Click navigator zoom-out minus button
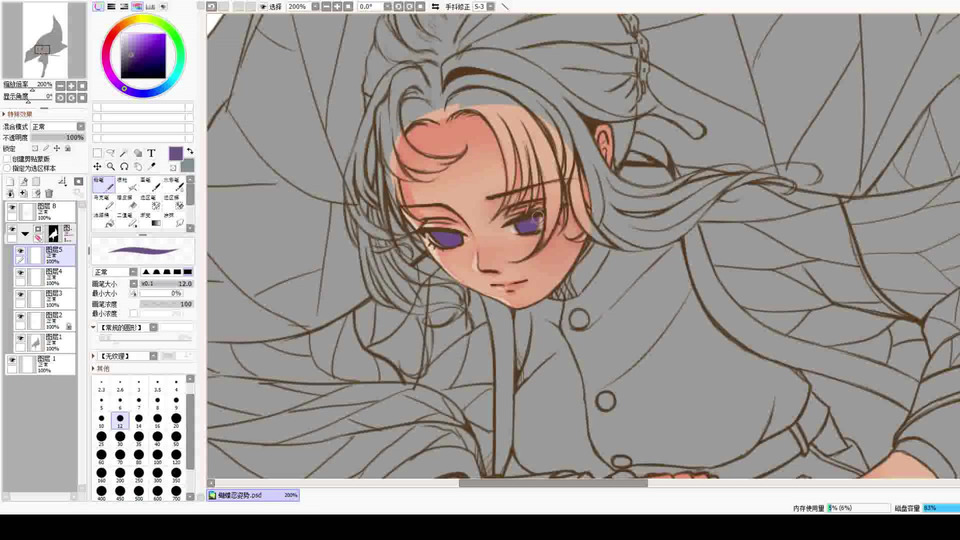 (60, 86)
